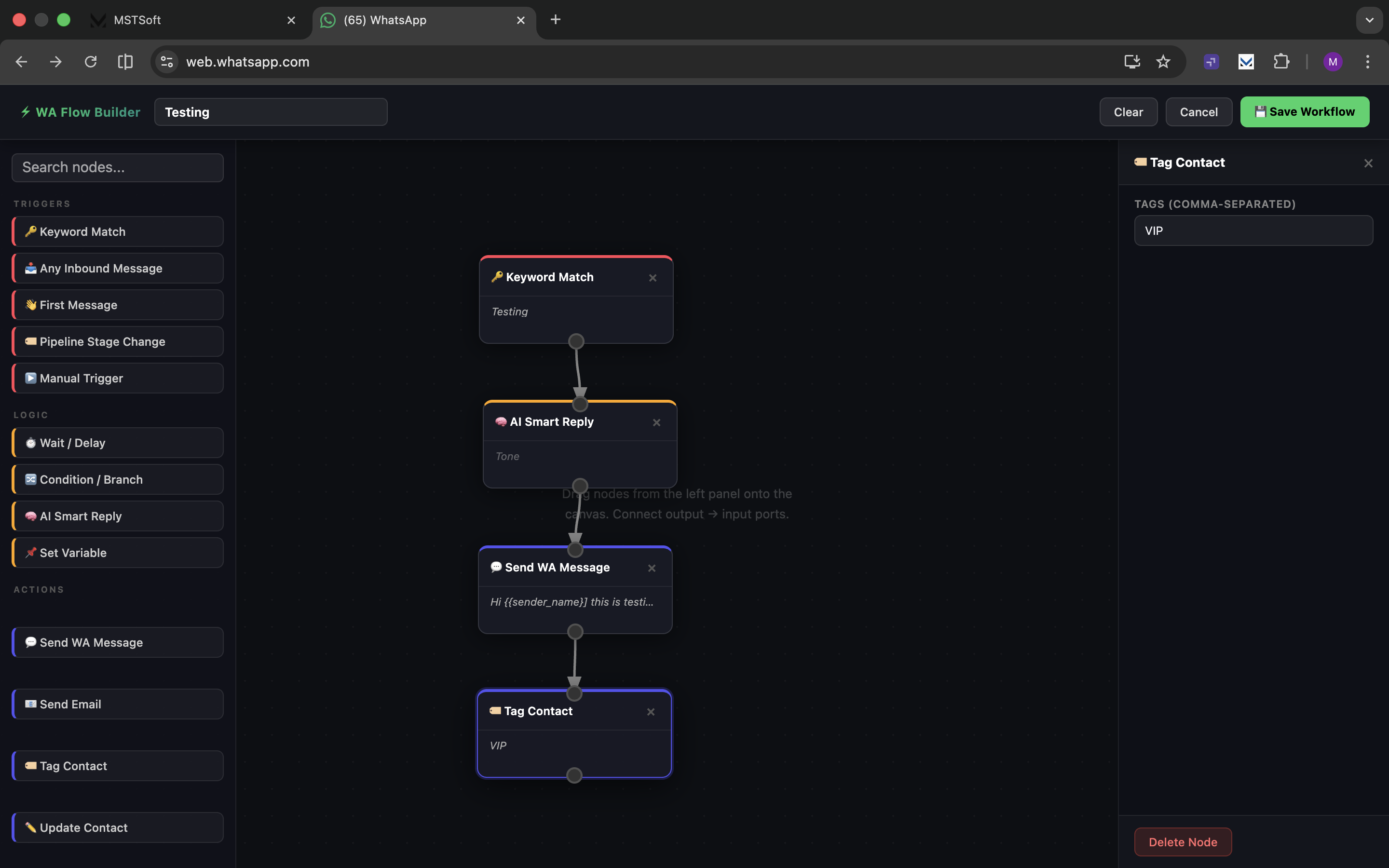Click the Tags comma-separated input field
The width and height of the screenshot is (1389, 868).
(x=1253, y=231)
